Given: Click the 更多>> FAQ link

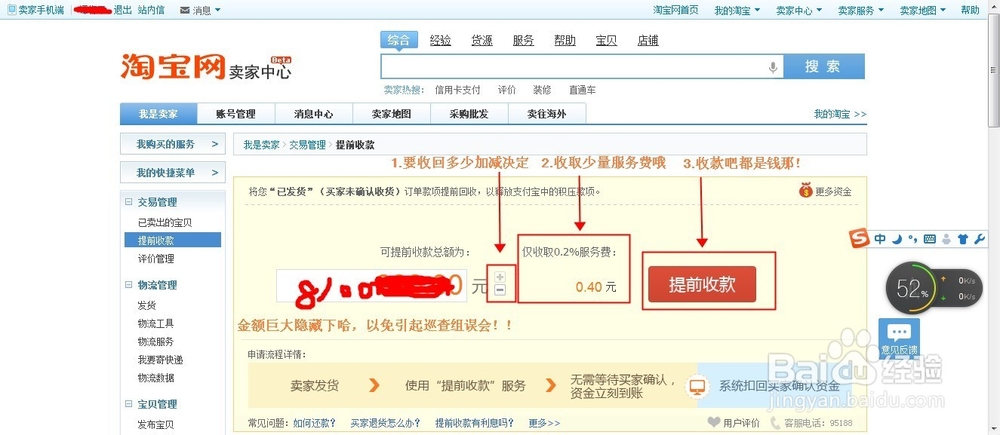Looking at the screenshot, I should coord(544,422).
